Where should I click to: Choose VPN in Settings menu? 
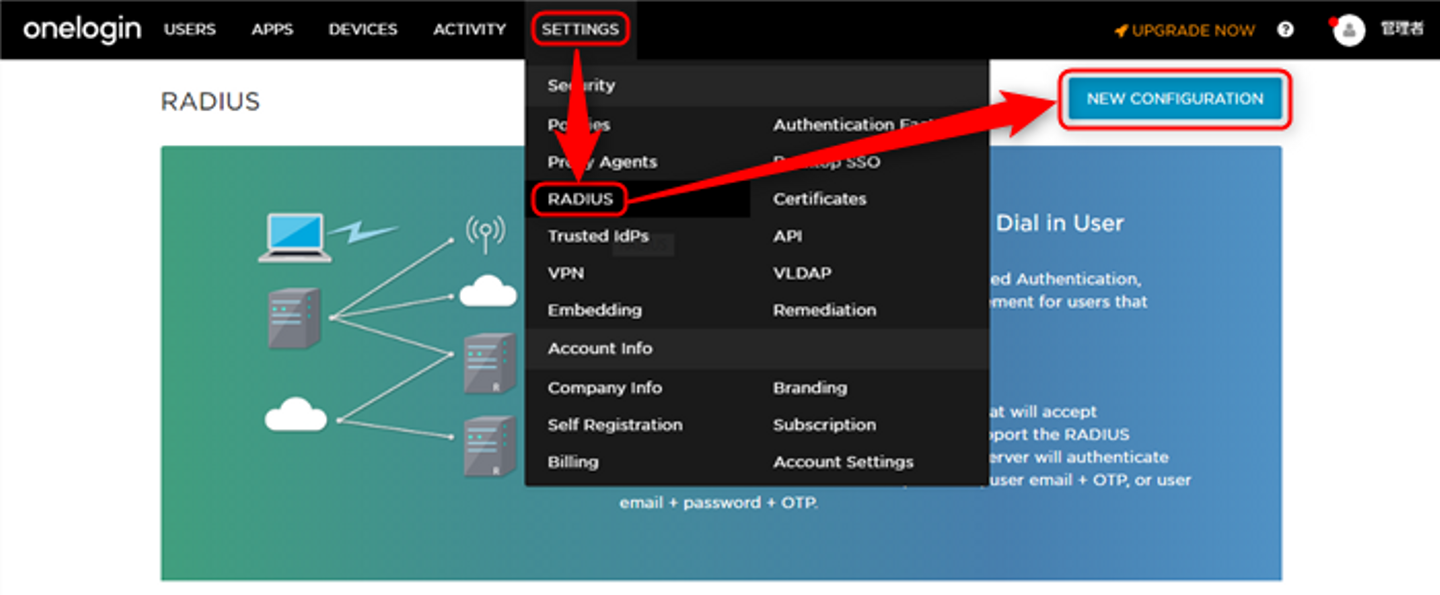[566, 273]
